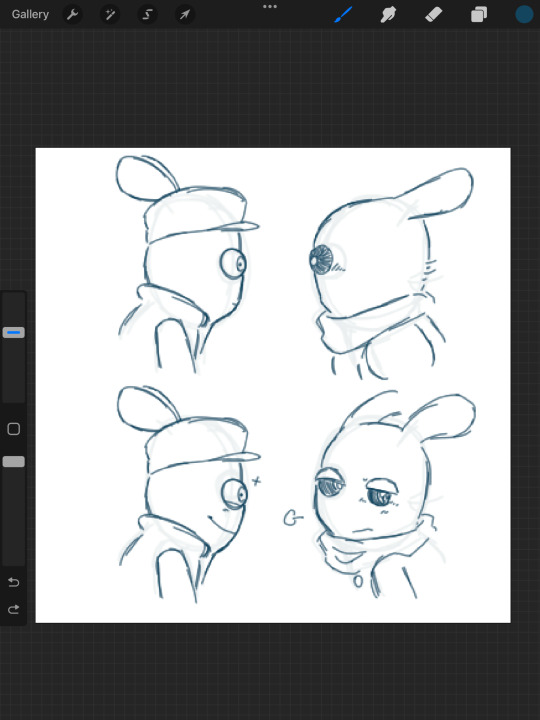Open the active color picker circle
Screen dimensions: 540x720
[524, 14]
